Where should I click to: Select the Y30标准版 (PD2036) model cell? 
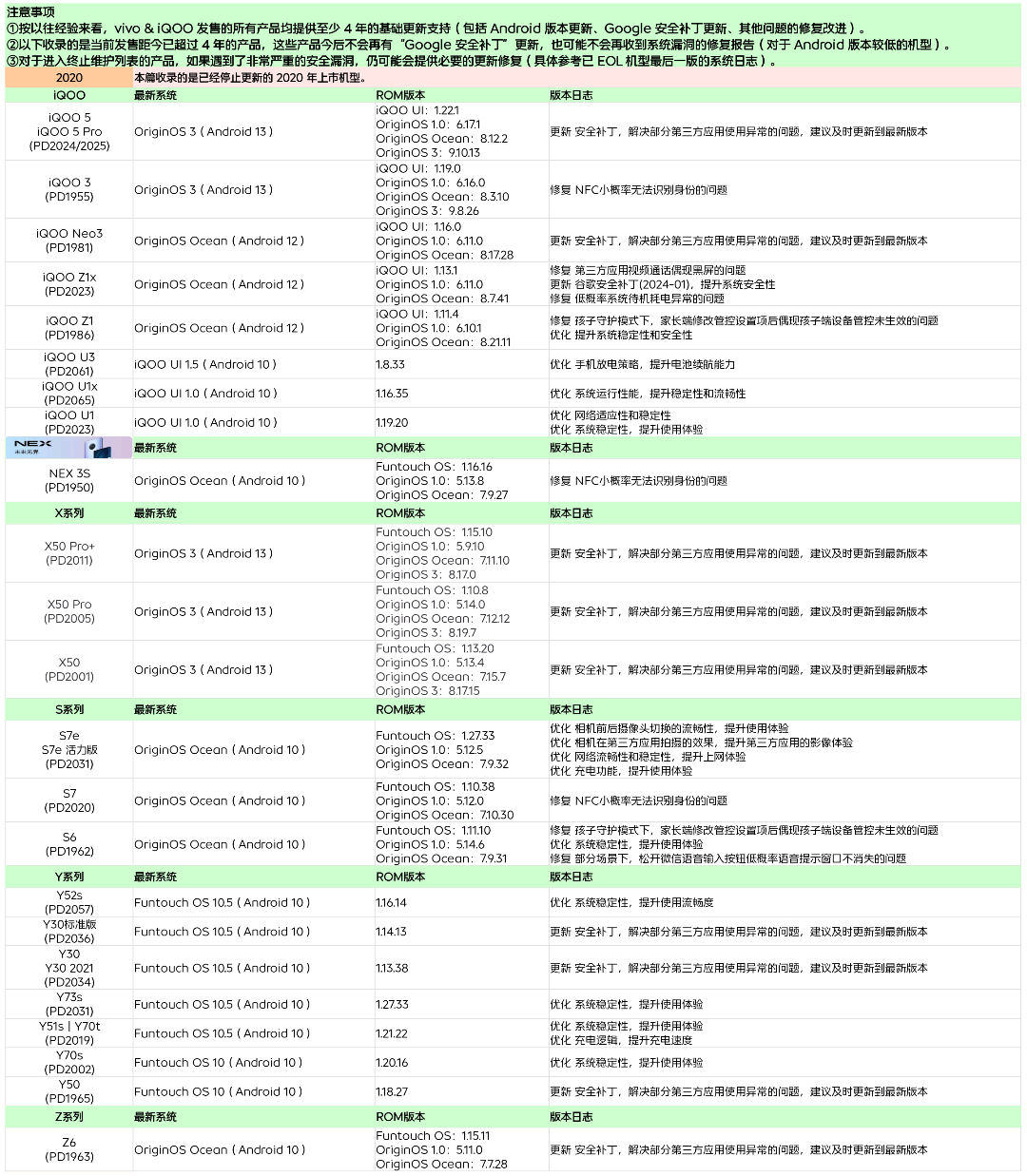(x=69, y=932)
